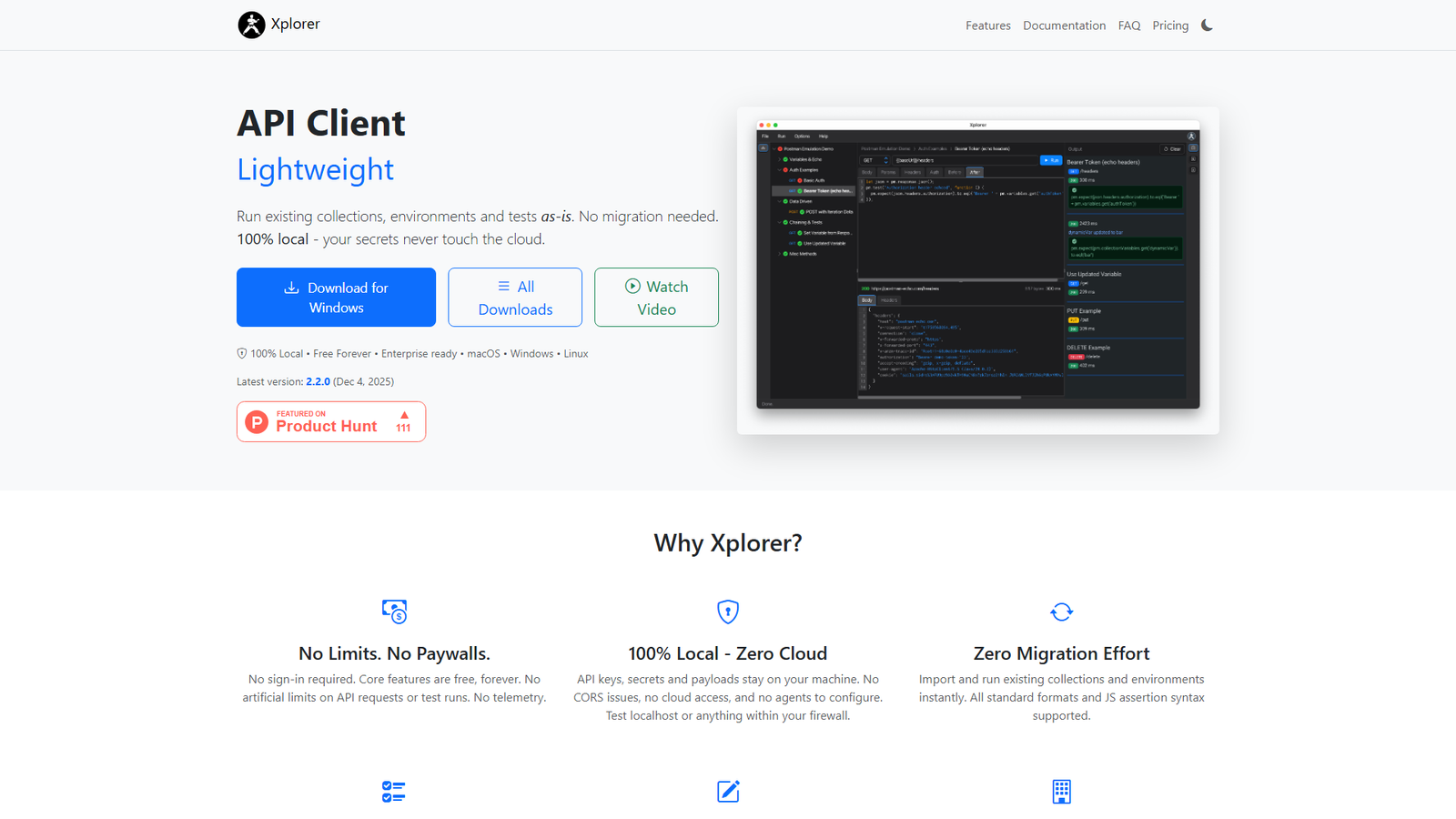Screen dimensions: 1456x819
Task: Open the Documentation nav item
Action: 1064,25
